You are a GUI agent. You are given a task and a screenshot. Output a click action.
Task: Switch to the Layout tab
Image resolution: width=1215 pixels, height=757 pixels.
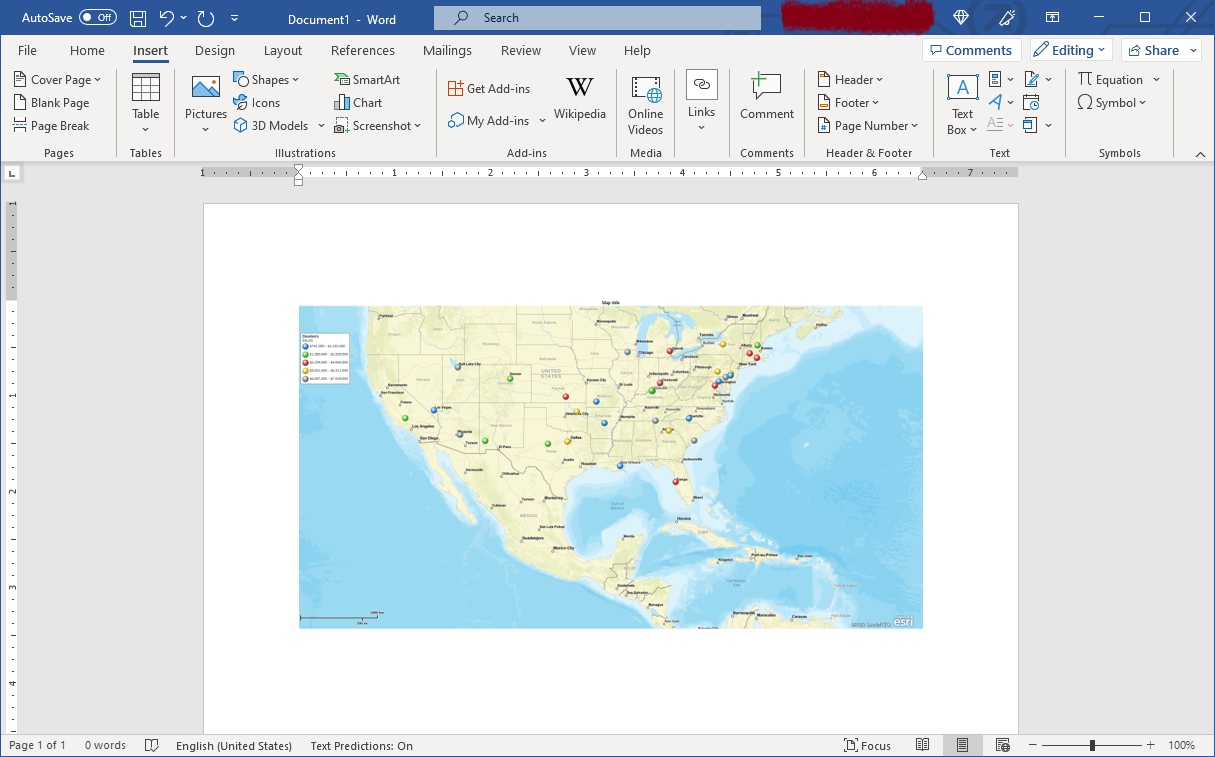[x=283, y=50]
